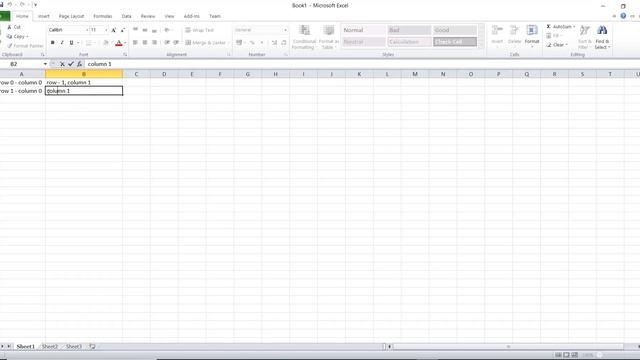Click the Increase Indent icon
Image resolution: width=640 pixels, height=360 pixels.
[x=176, y=42]
